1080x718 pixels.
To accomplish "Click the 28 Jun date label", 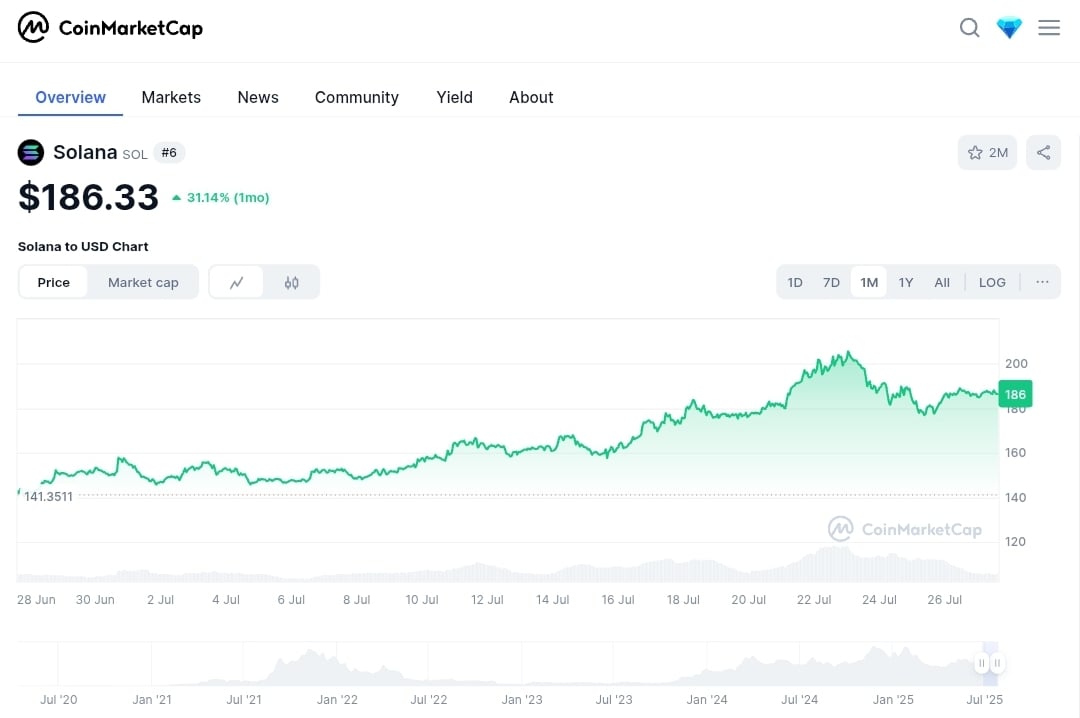I will click(x=37, y=599).
